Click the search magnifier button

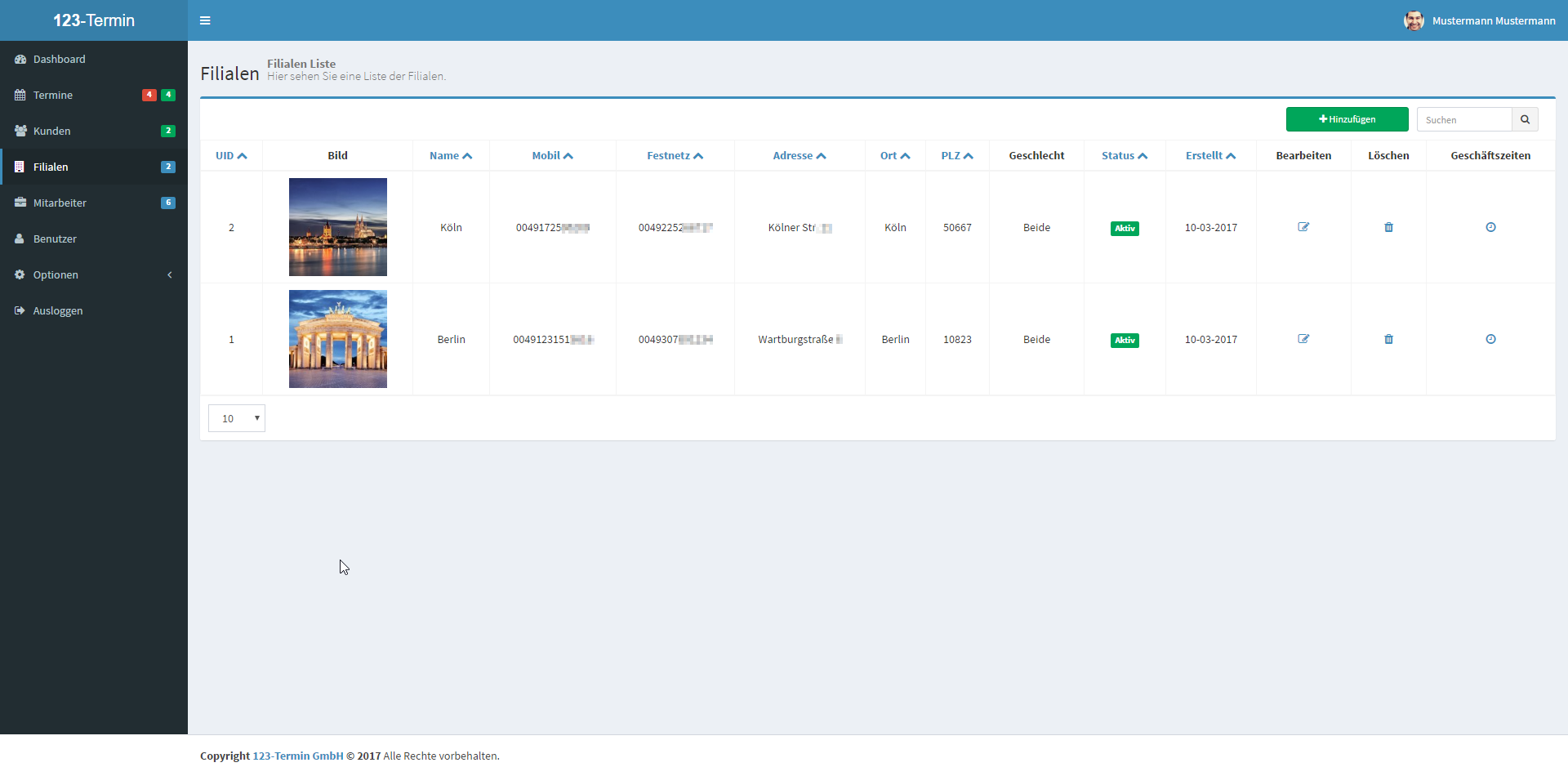pyautogui.click(x=1525, y=119)
